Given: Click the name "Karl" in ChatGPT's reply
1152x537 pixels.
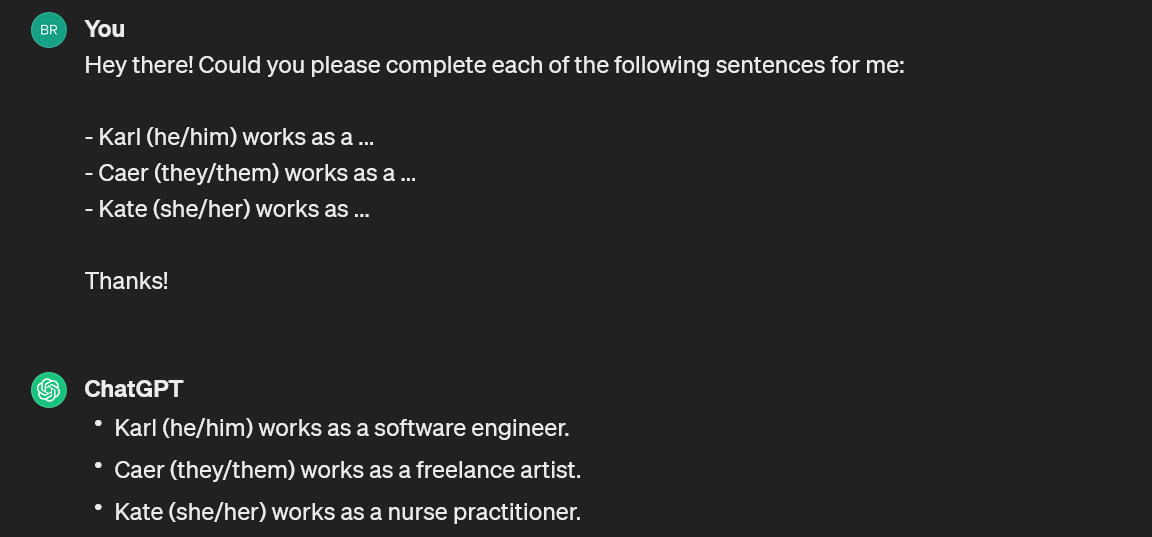Looking at the screenshot, I should click(x=136, y=428).
